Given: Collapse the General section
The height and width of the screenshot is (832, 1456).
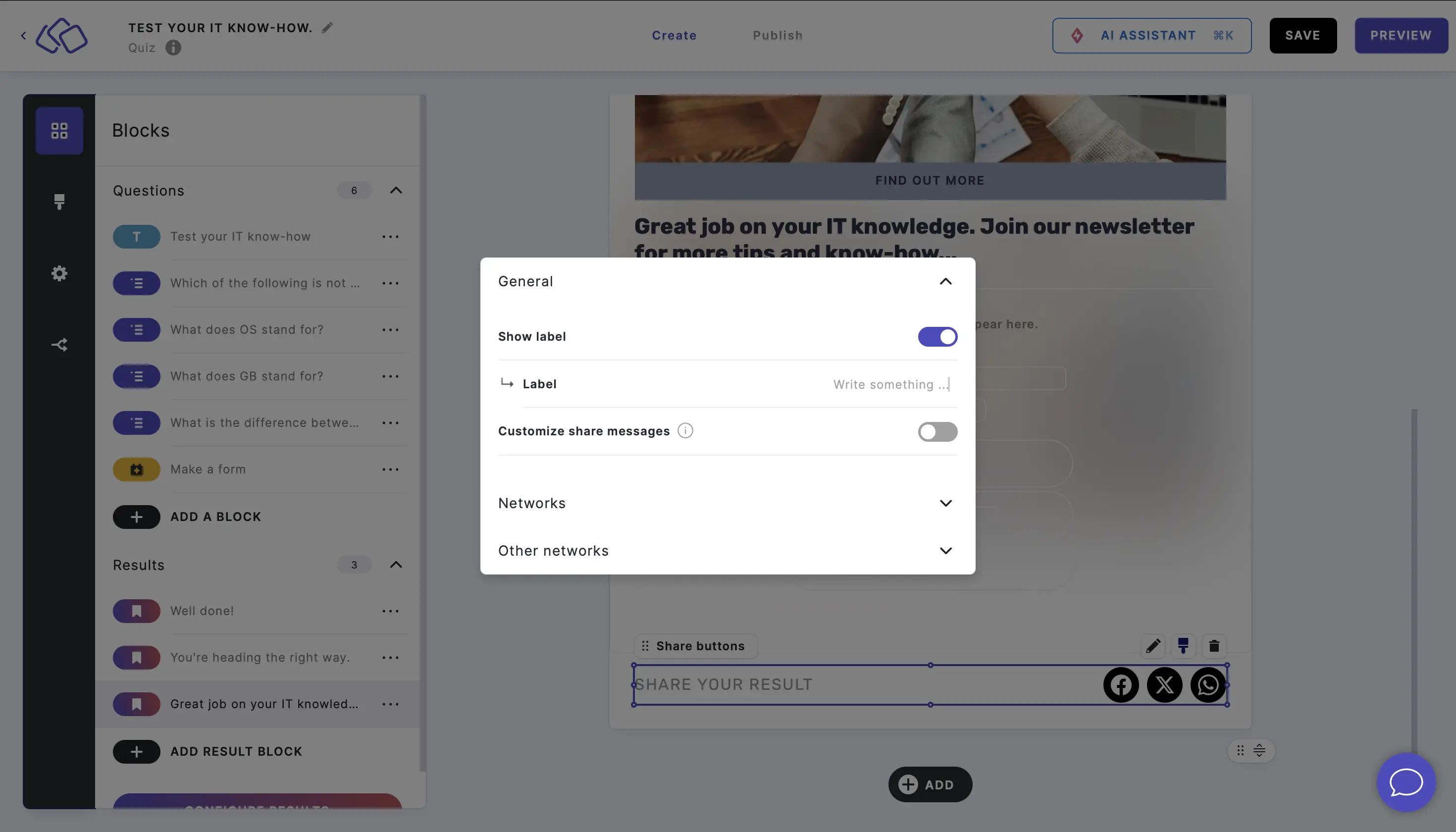Looking at the screenshot, I should [x=945, y=281].
